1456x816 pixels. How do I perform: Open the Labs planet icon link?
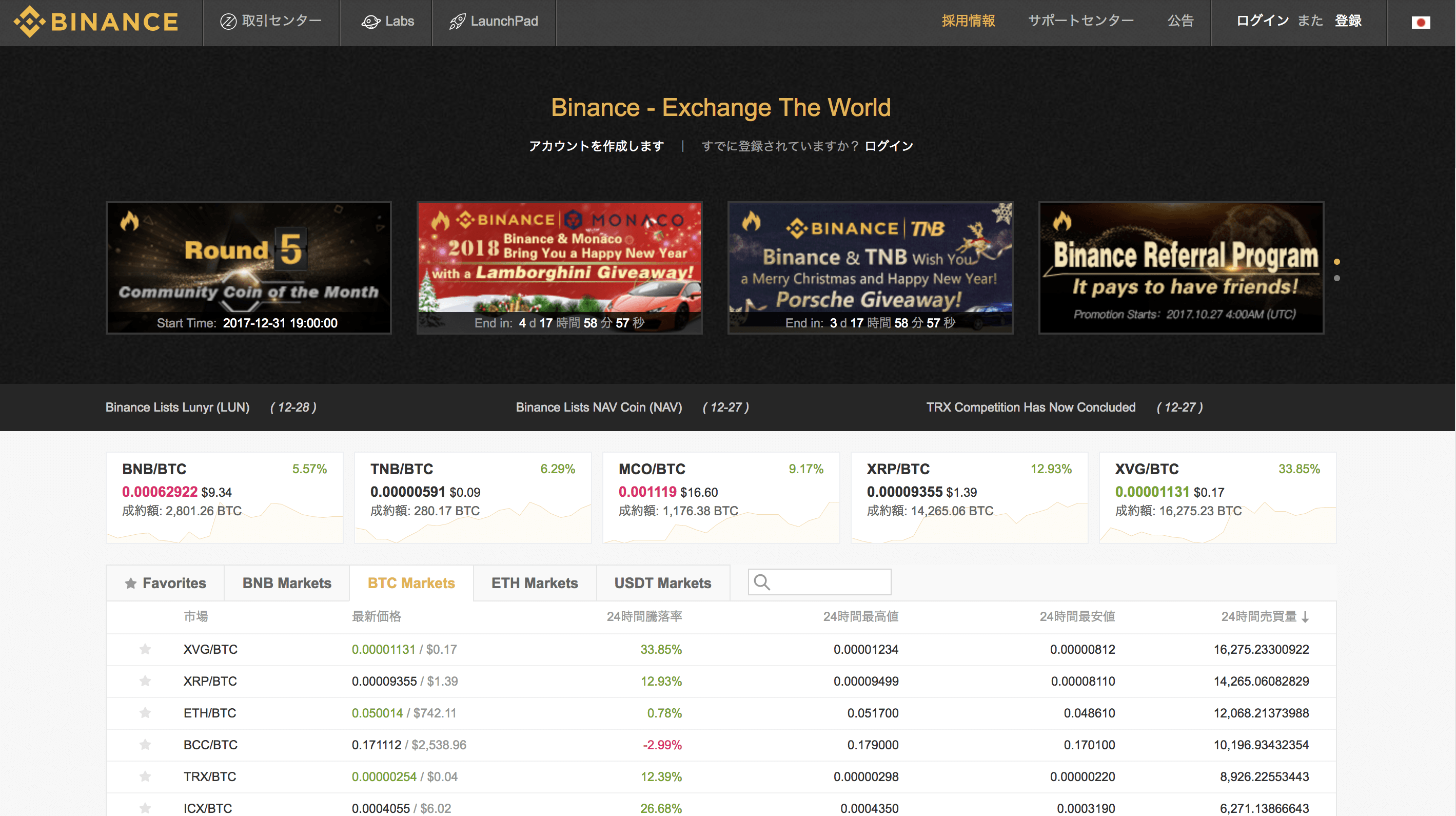tap(370, 22)
